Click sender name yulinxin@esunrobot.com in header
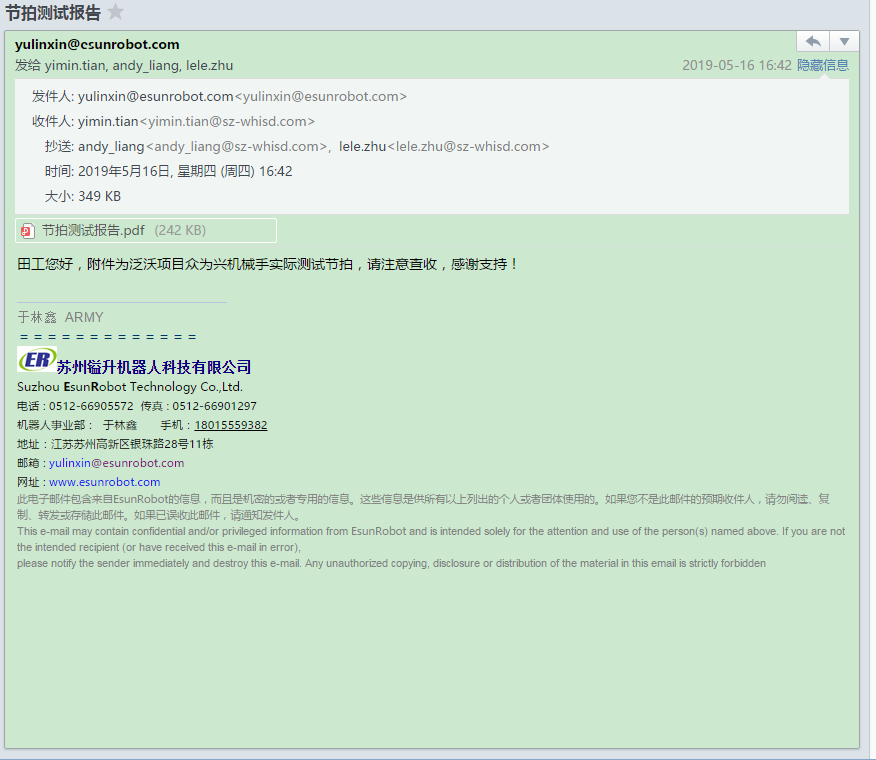Screen dimensions: 876x760 [96, 43]
